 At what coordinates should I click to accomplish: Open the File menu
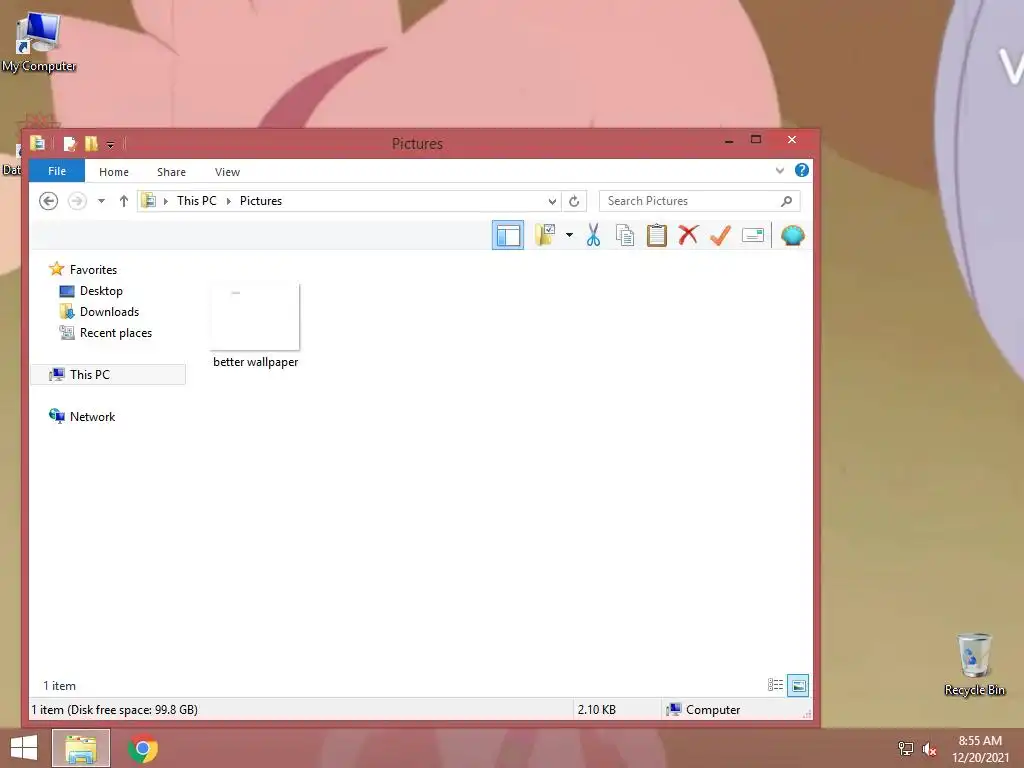tap(57, 171)
